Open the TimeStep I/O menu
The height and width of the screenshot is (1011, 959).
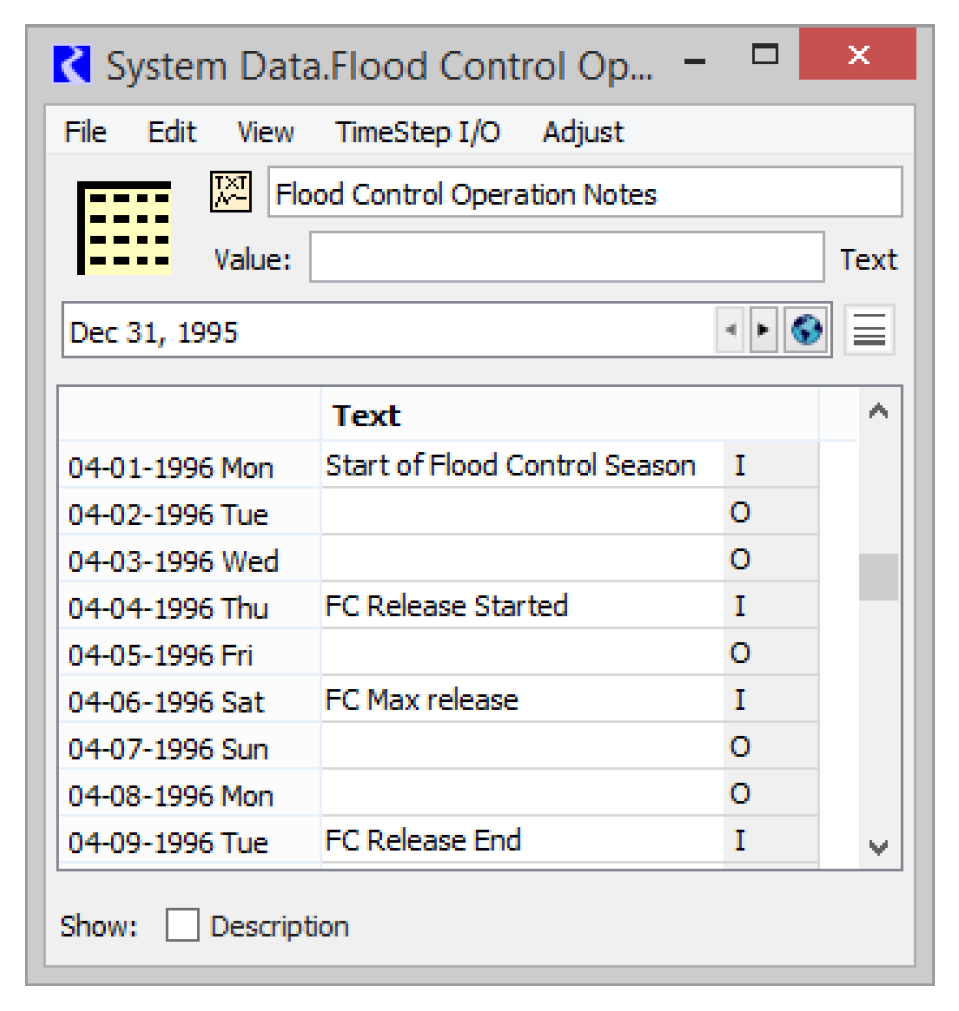click(418, 132)
